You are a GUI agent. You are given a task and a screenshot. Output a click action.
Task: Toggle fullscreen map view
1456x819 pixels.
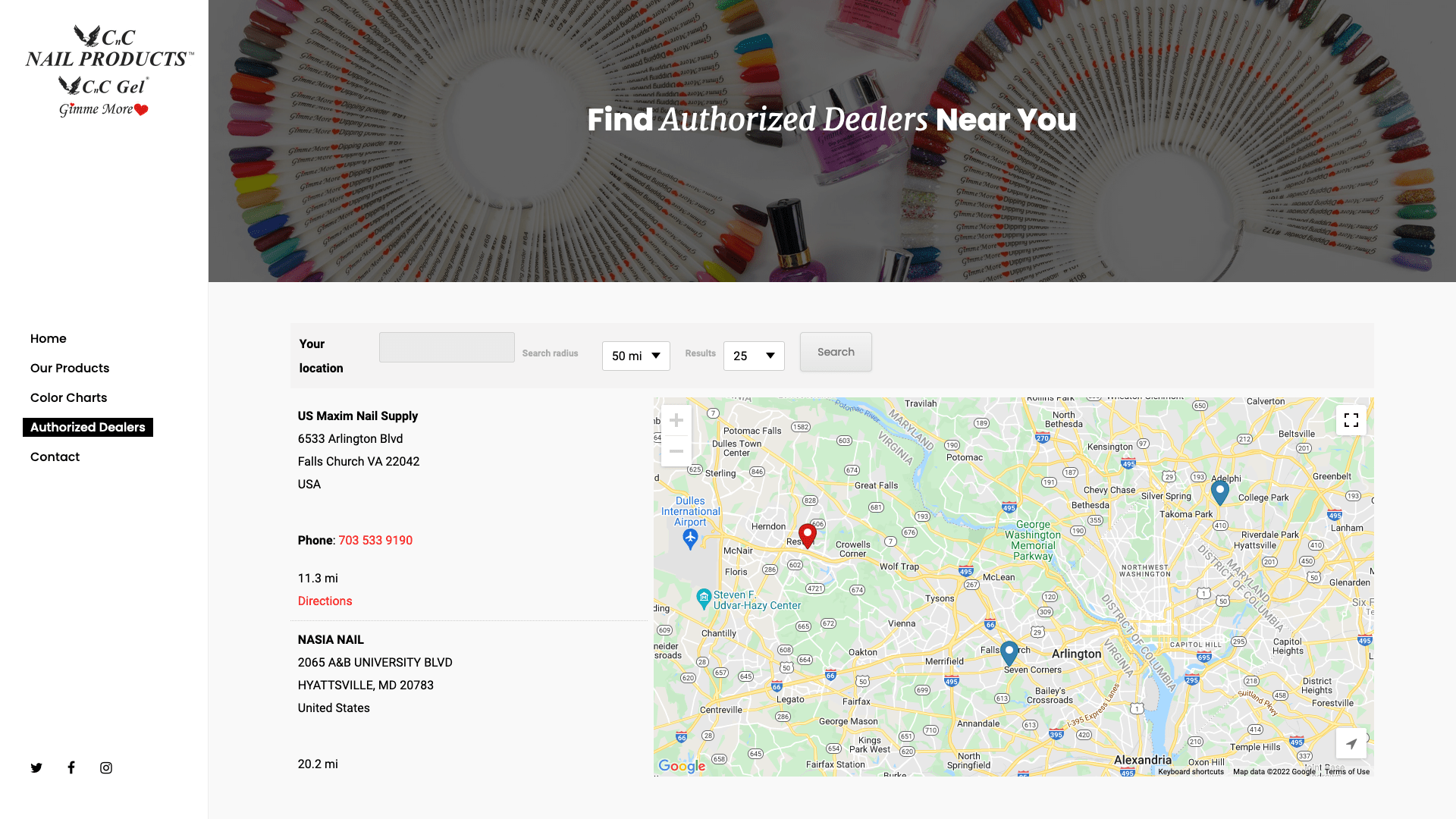coord(1351,420)
